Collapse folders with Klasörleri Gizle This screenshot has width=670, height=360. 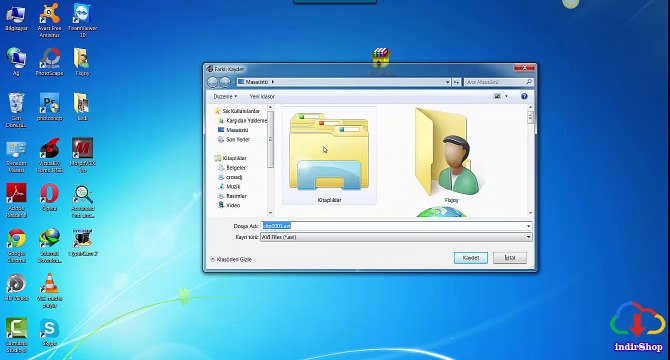tap(231, 259)
